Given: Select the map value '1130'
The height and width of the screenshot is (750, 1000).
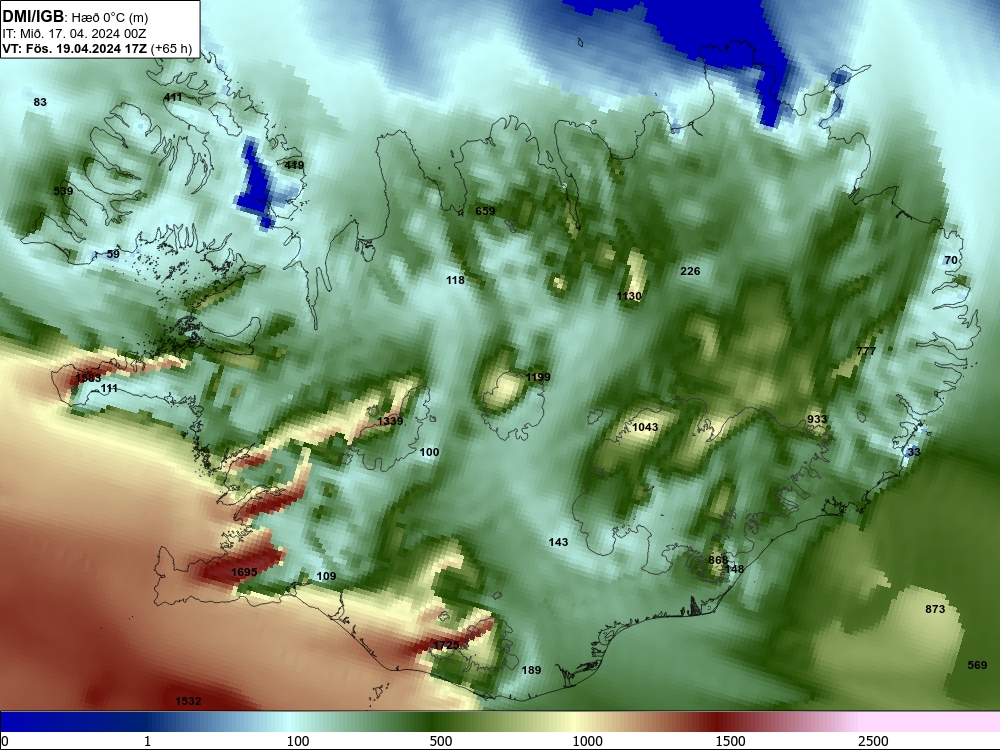Looking at the screenshot, I should [x=629, y=296].
